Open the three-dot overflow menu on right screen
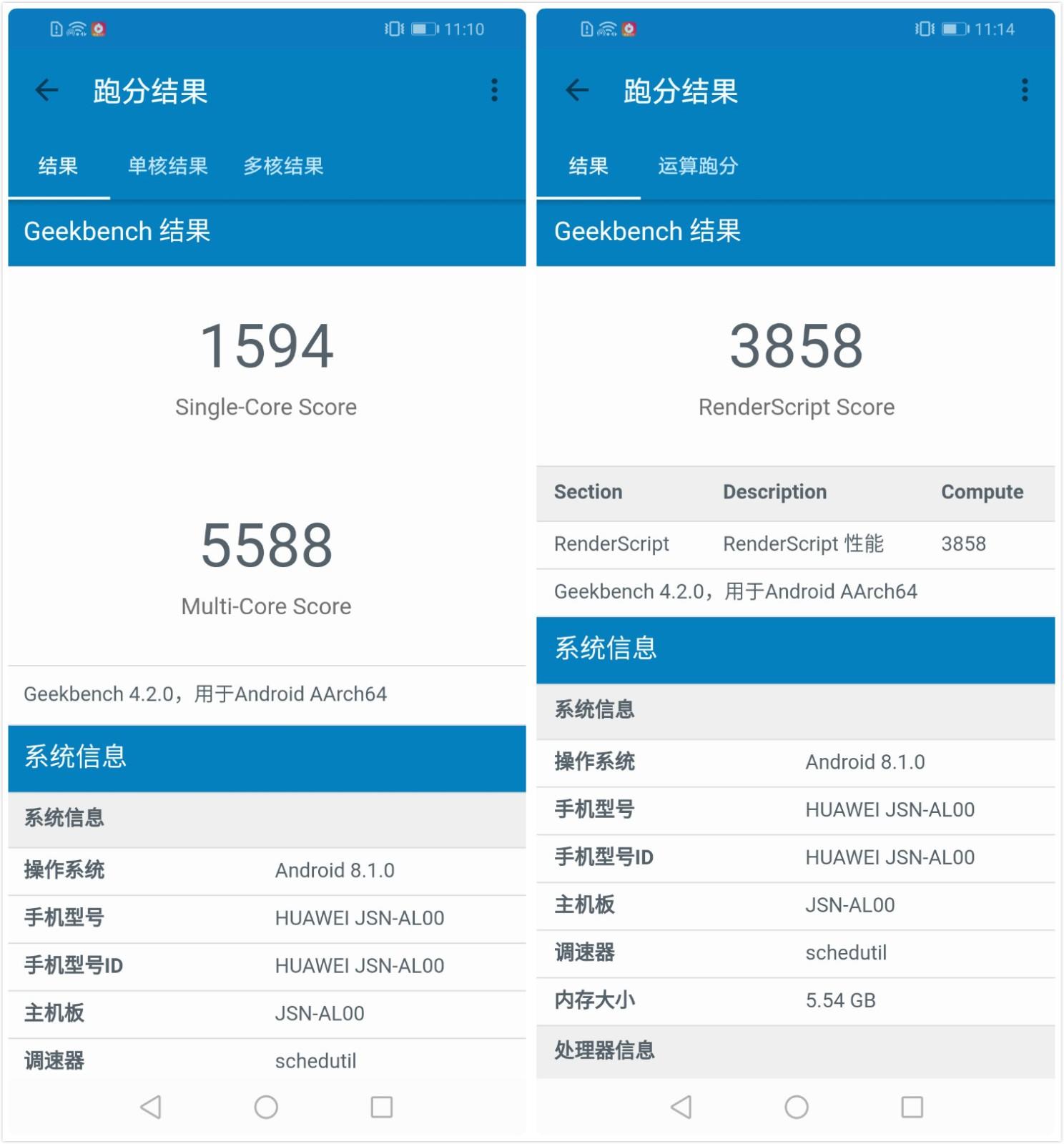The height and width of the screenshot is (1144, 1064). pyautogui.click(x=1025, y=90)
